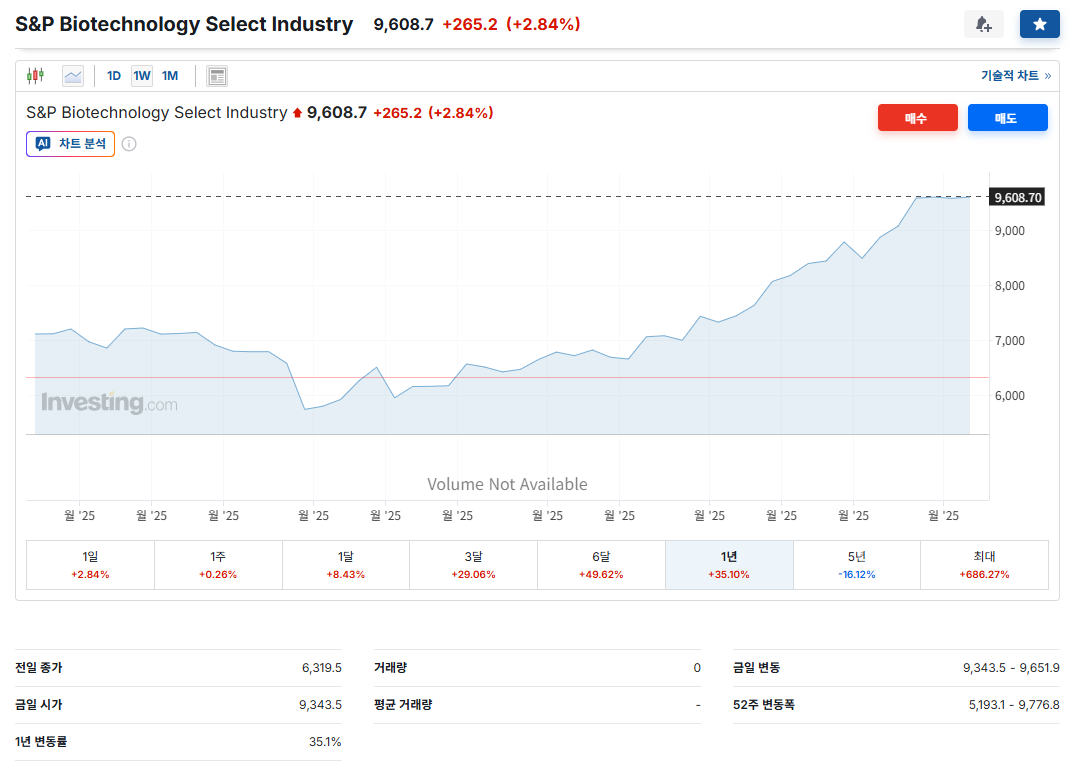1089x780 pixels.
Task: Click the 거래량 row label
Action: [390, 667]
